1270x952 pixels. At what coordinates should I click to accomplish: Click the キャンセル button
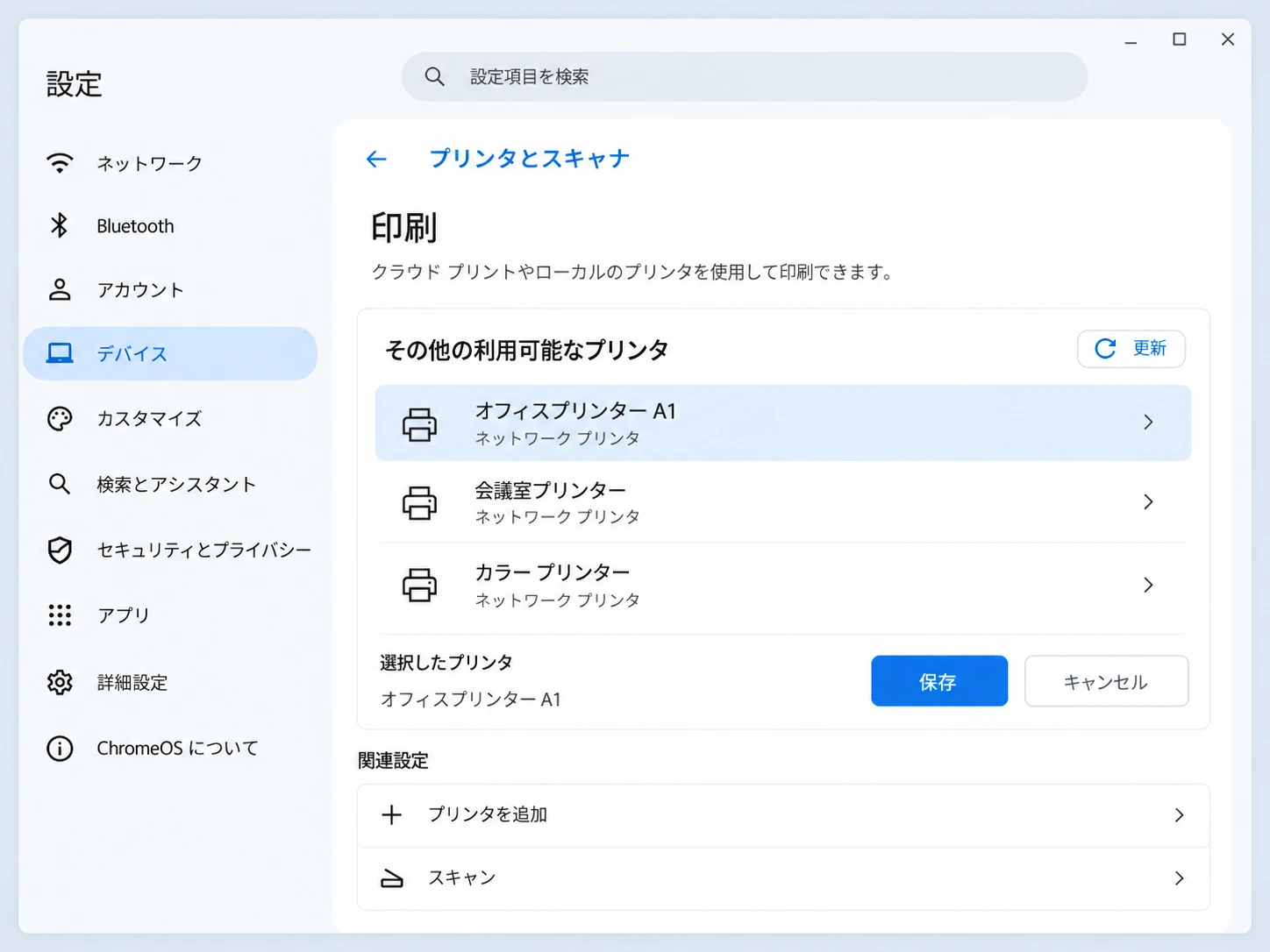[1106, 681]
